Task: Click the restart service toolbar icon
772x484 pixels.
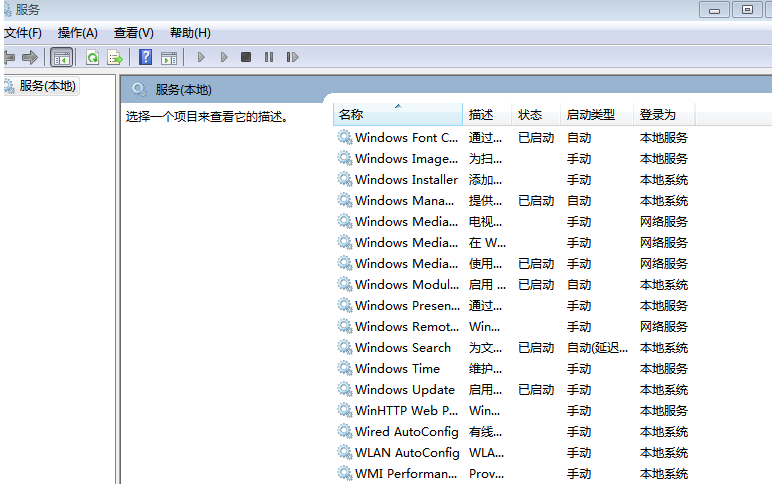Action: [x=292, y=57]
